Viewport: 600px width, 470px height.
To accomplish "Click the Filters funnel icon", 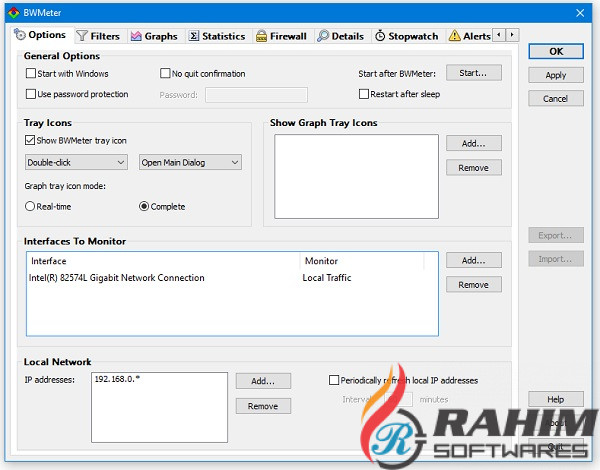I will 82,36.
